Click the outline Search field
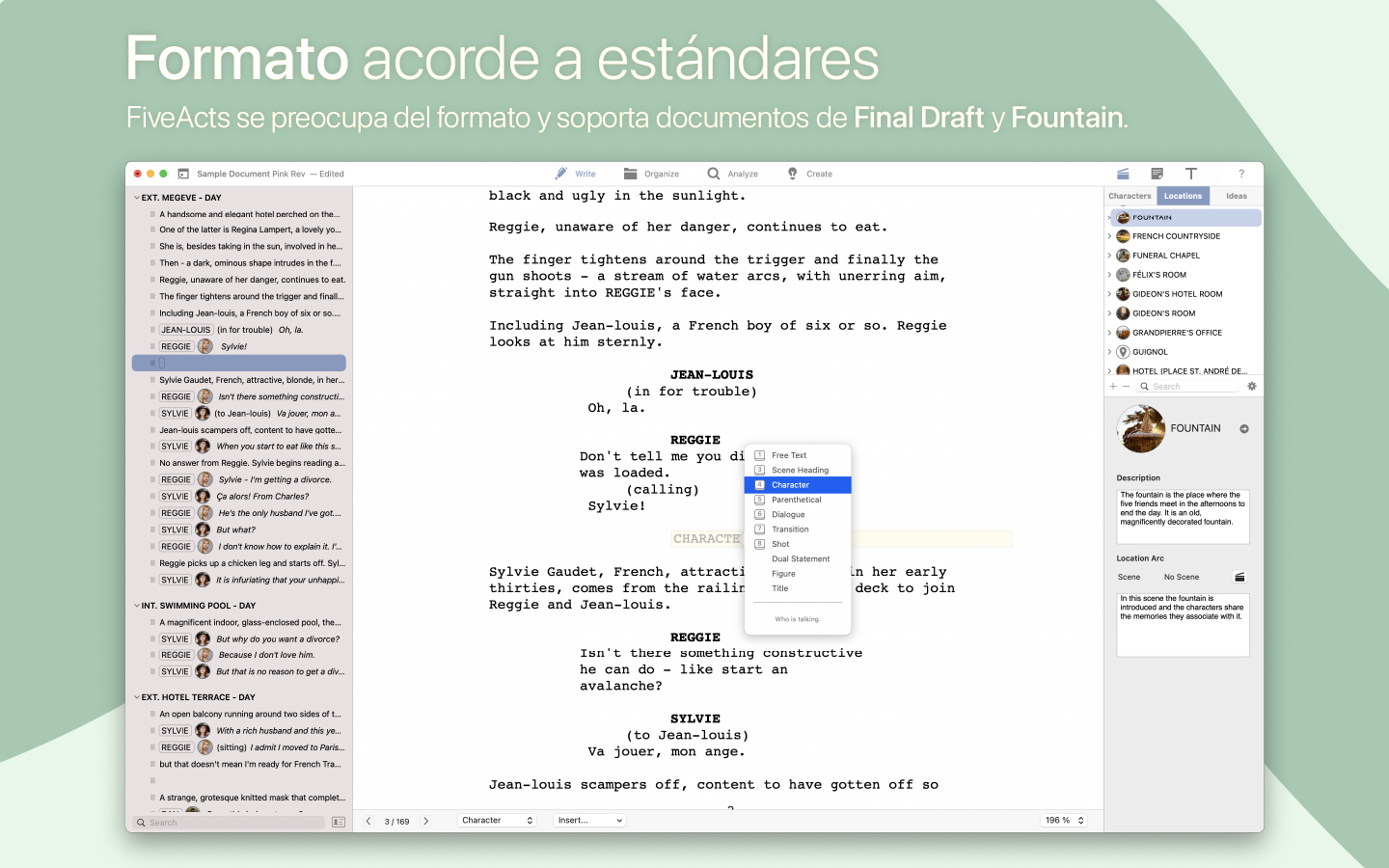The height and width of the screenshot is (868, 1389). click(x=230, y=823)
